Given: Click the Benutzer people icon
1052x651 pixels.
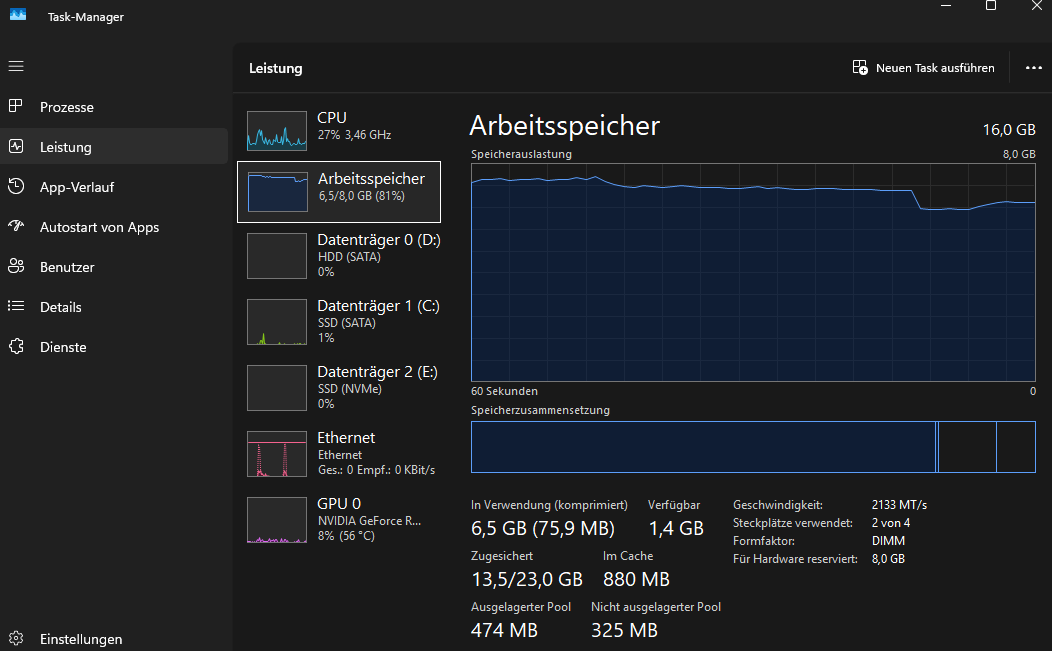Looking at the screenshot, I should pos(16,266).
